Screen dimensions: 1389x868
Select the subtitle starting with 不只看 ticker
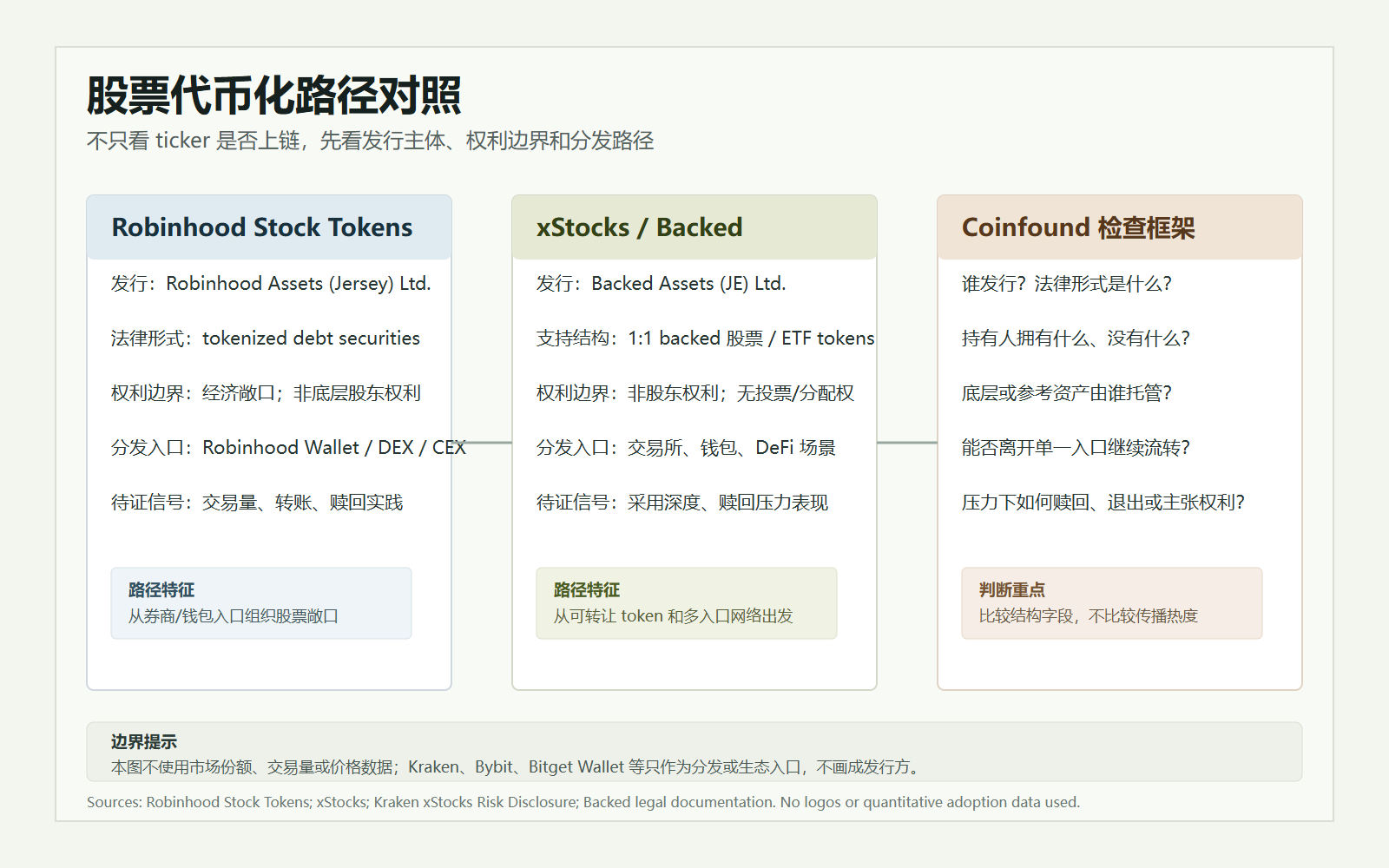pos(371,141)
